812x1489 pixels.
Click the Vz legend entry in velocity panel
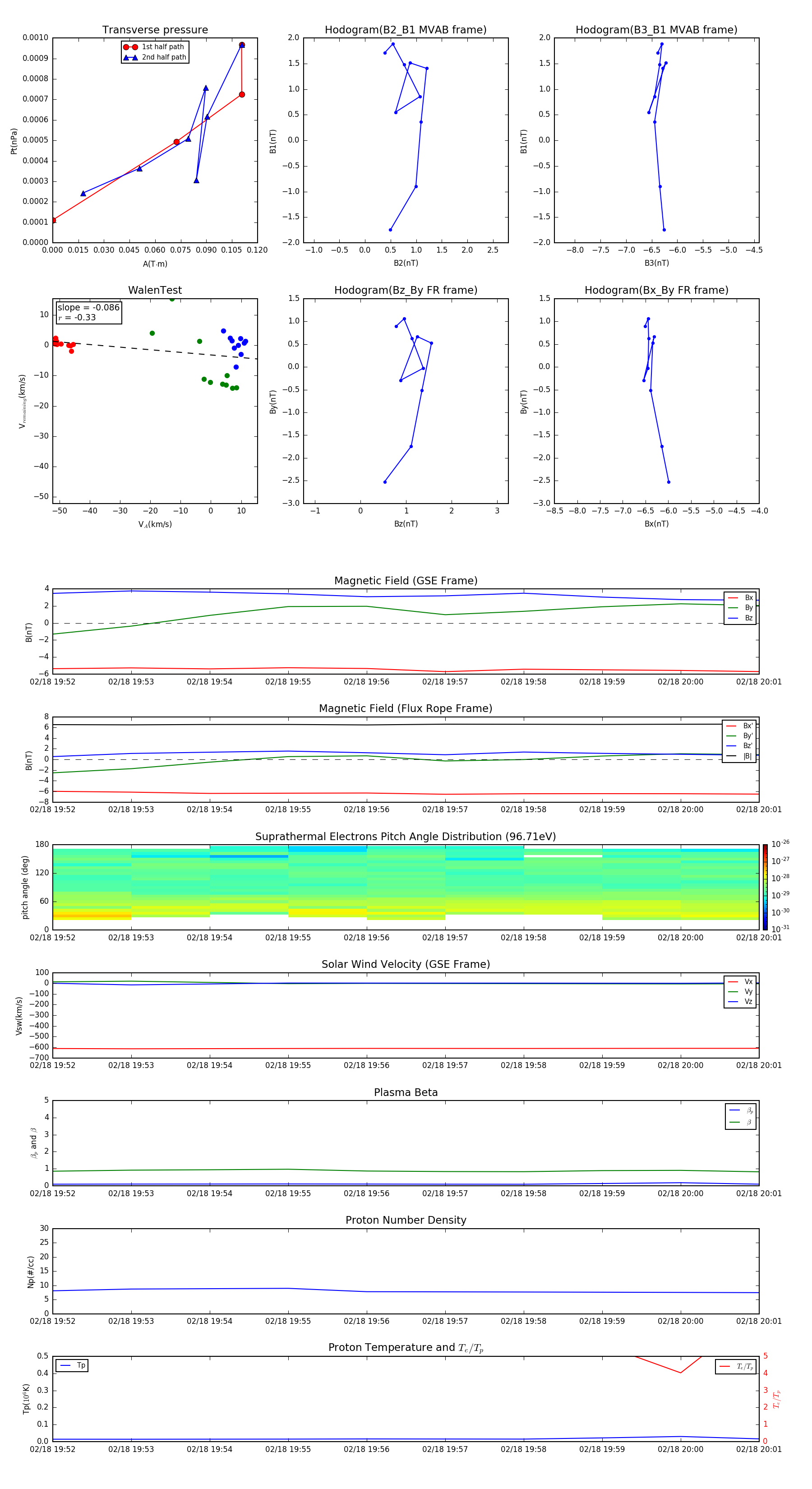tap(740, 1002)
